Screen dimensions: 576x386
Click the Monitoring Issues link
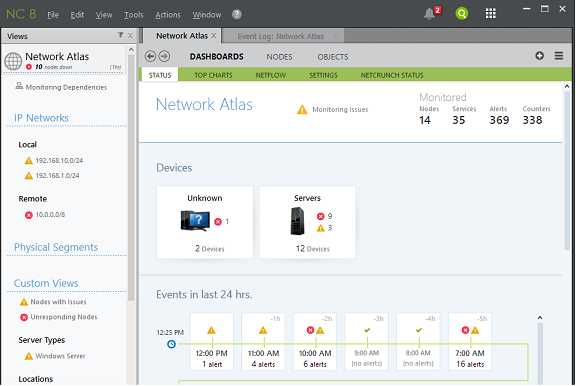340,109
